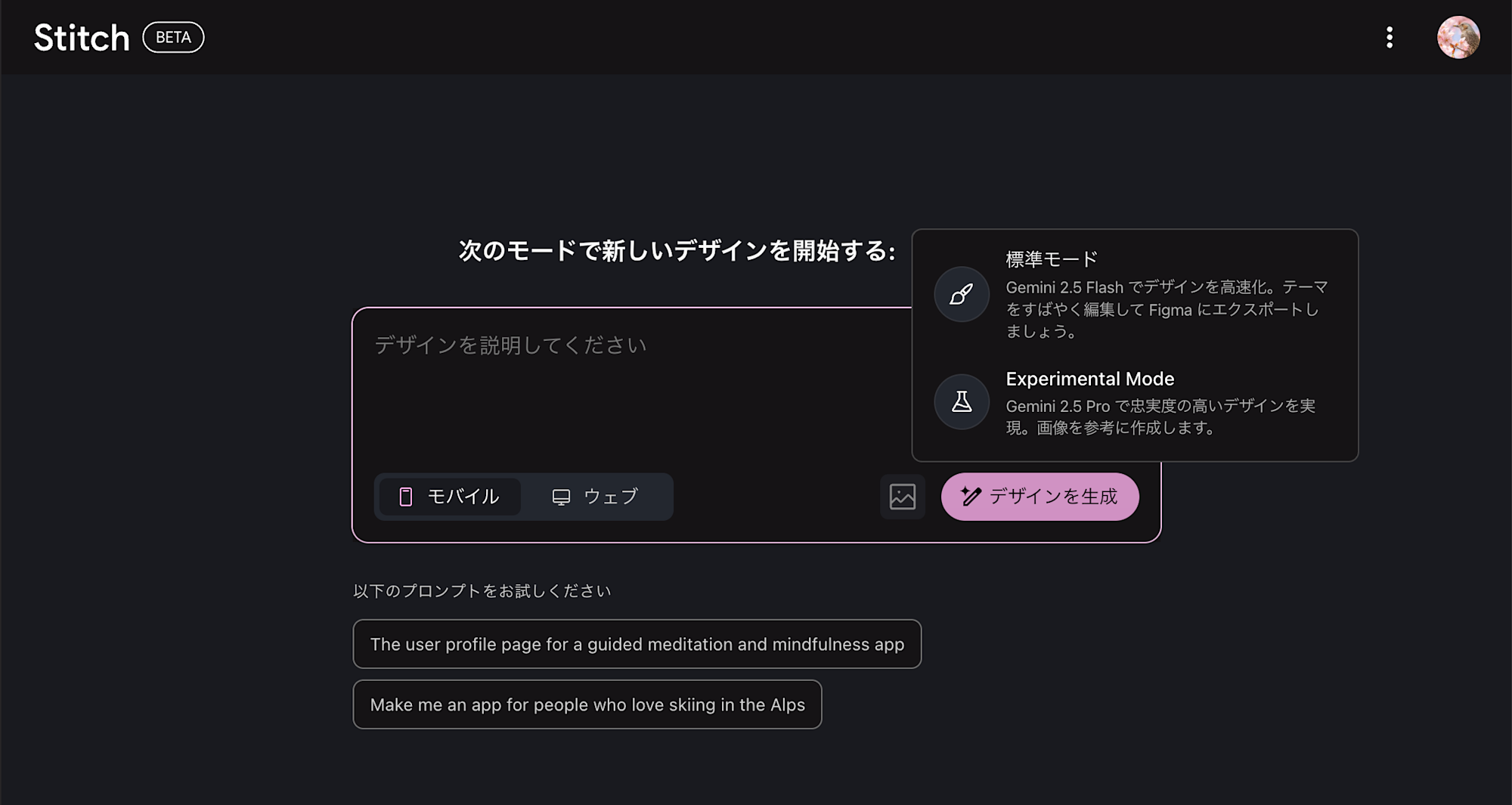Viewport: 1512px width, 805px height.
Task: Click the monitor icon beside ウェブ
Action: [x=561, y=497]
